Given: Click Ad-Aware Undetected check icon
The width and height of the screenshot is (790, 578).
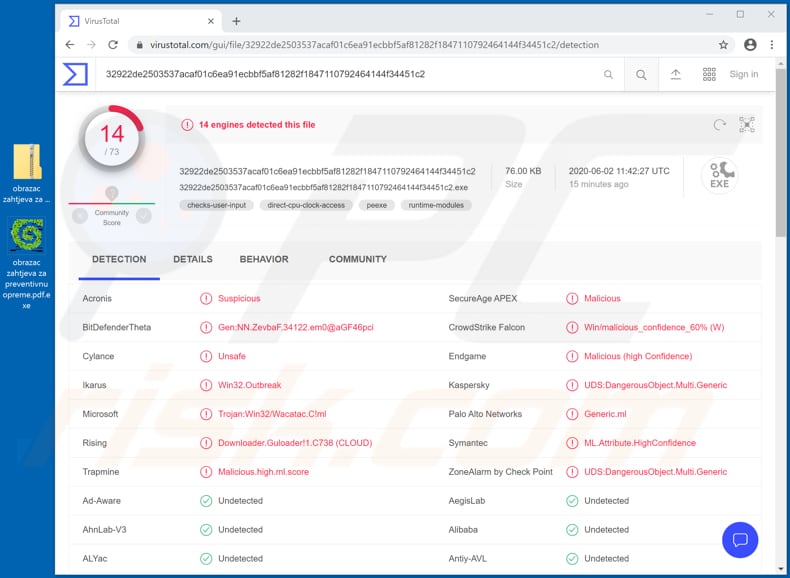Looking at the screenshot, I should coord(206,501).
